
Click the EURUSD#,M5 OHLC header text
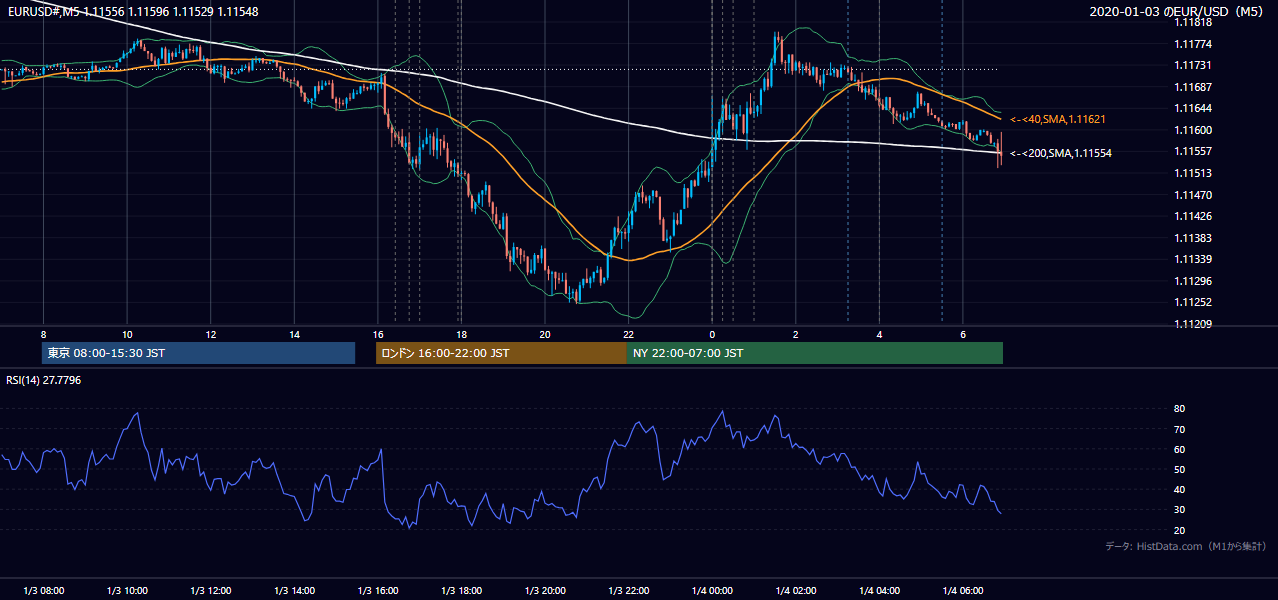(x=131, y=11)
